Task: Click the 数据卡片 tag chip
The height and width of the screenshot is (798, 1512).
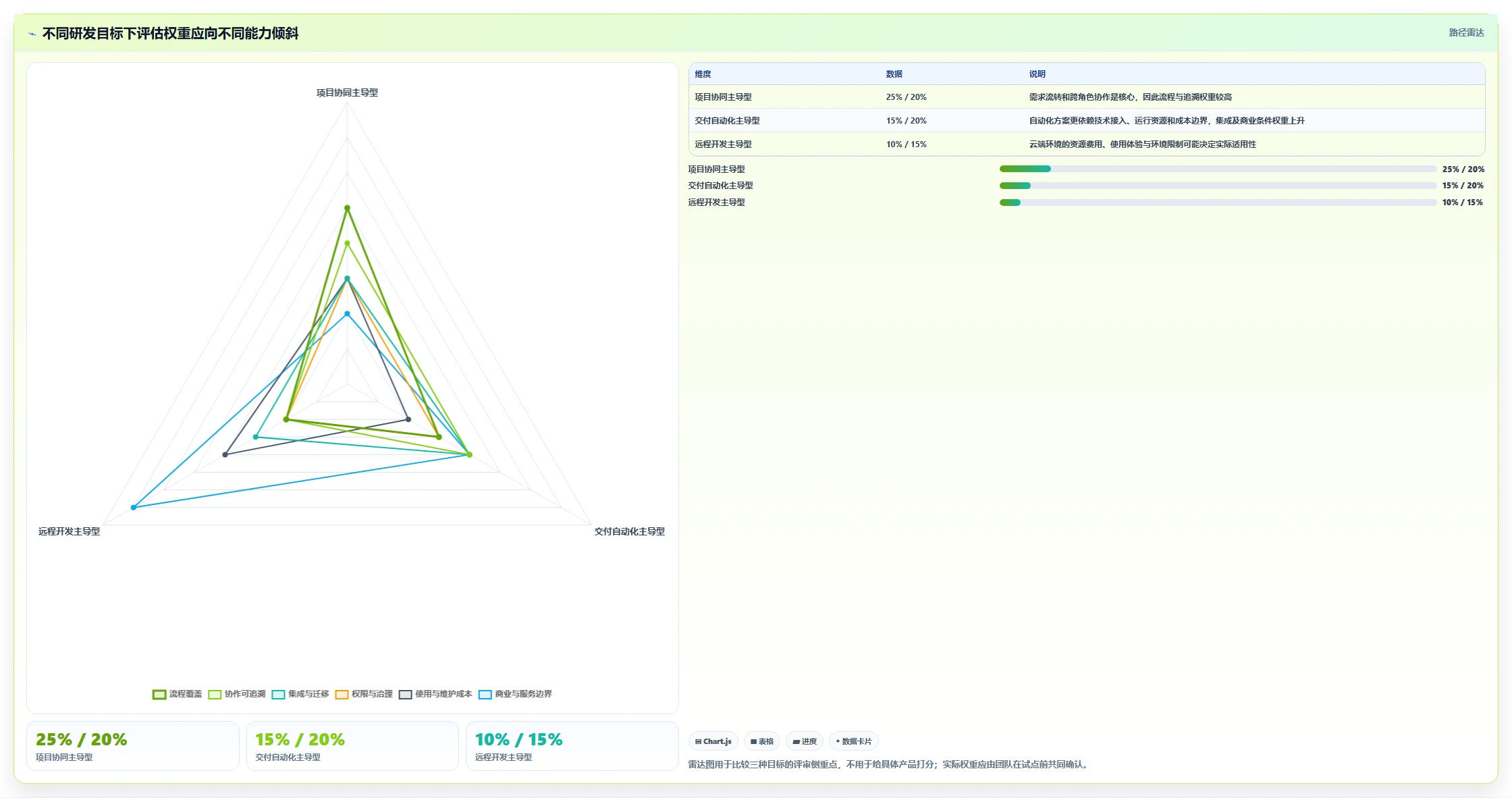Action: point(854,741)
